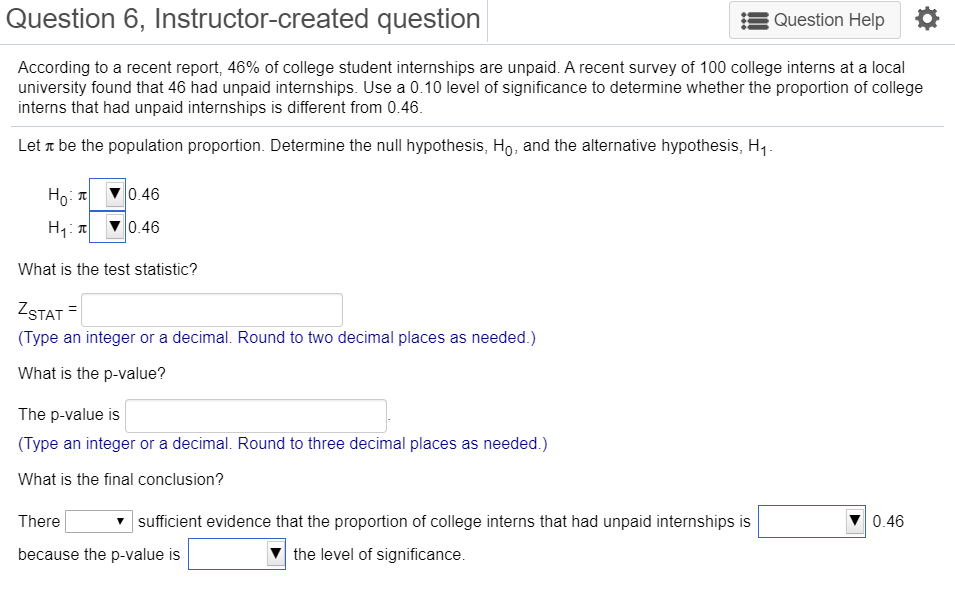Expand the 'There' sufficient evidence dropdown
Image resolution: width=955 pixels, height=590 pixels.
point(98,521)
